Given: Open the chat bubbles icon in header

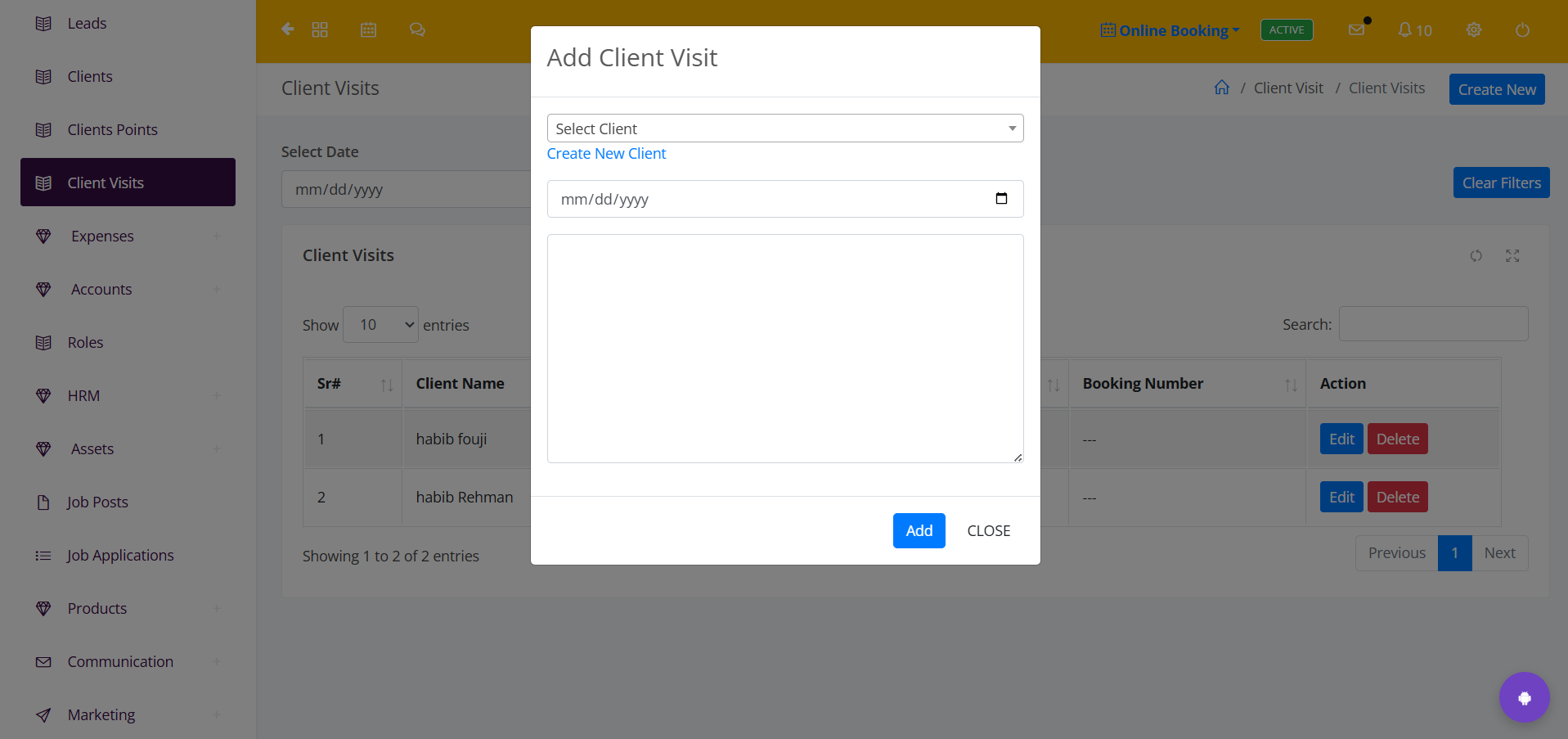Looking at the screenshot, I should pyautogui.click(x=417, y=29).
